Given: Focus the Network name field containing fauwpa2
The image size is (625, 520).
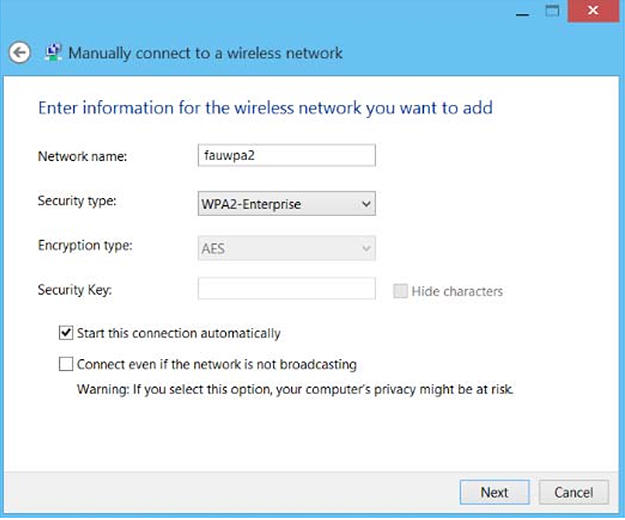Looking at the screenshot, I should pyautogui.click(x=286, y=156).
